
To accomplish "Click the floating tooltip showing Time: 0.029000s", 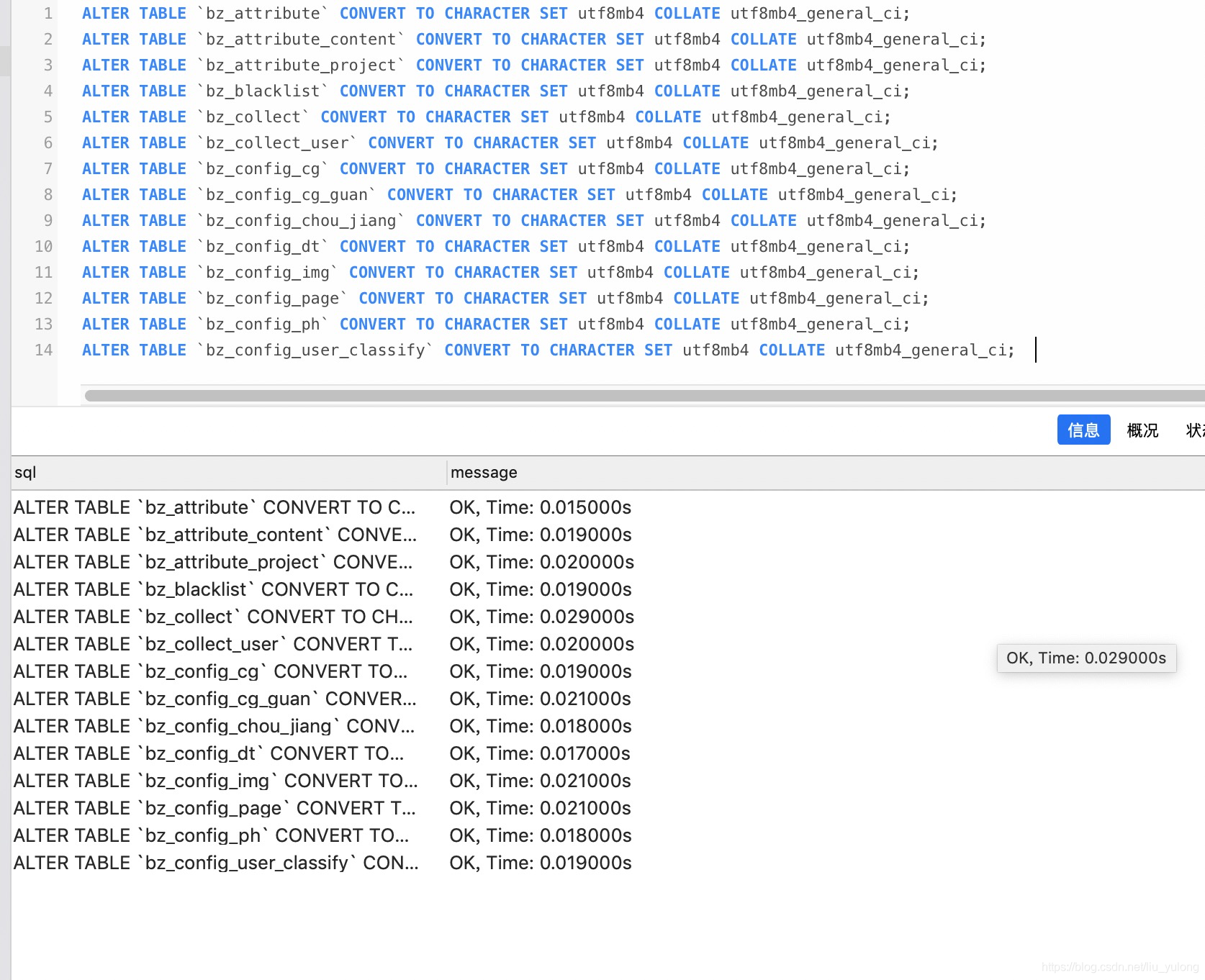I will tap(1086, 658).
